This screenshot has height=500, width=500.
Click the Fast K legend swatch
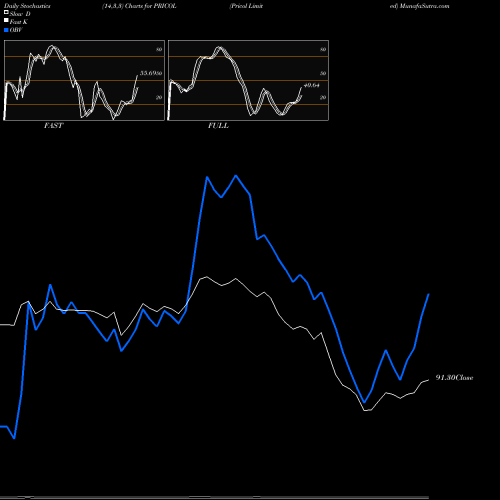[x=6, y=21]
